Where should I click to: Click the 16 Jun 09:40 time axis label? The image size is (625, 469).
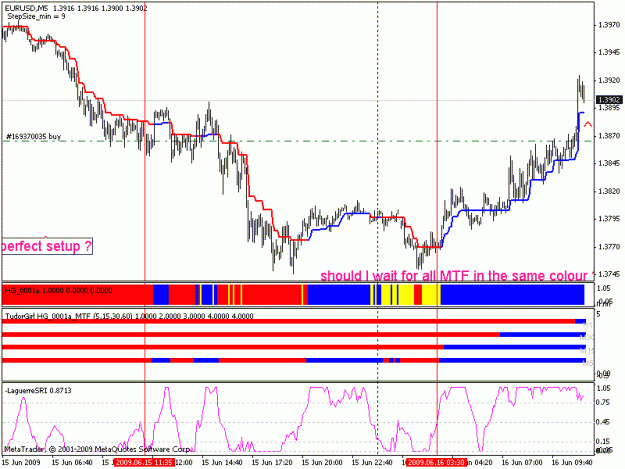tap(572, 463)
